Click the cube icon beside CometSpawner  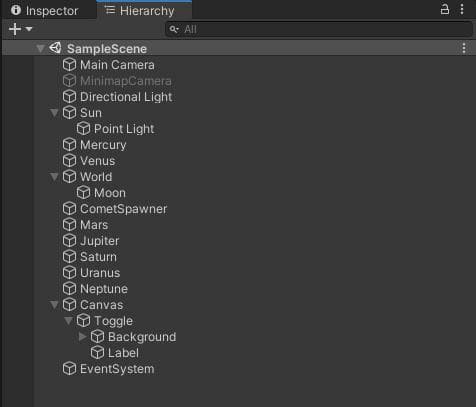(69, 209)
